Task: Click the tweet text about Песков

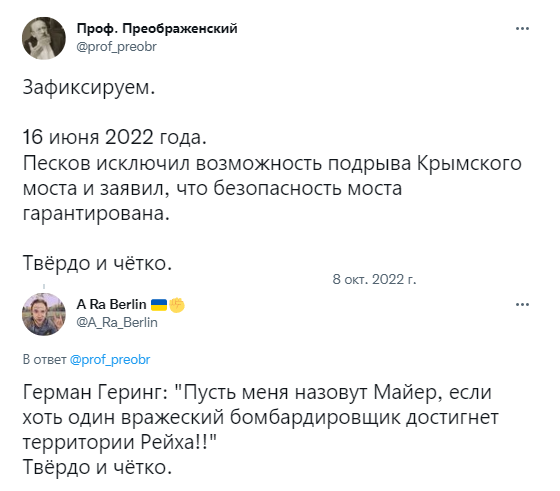Action: point(272,188)
